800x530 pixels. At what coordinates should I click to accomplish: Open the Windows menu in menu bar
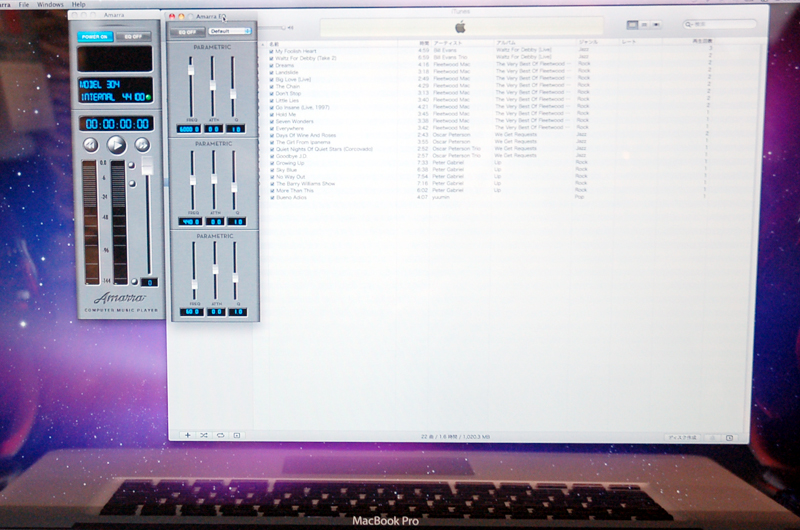point(50,5)
